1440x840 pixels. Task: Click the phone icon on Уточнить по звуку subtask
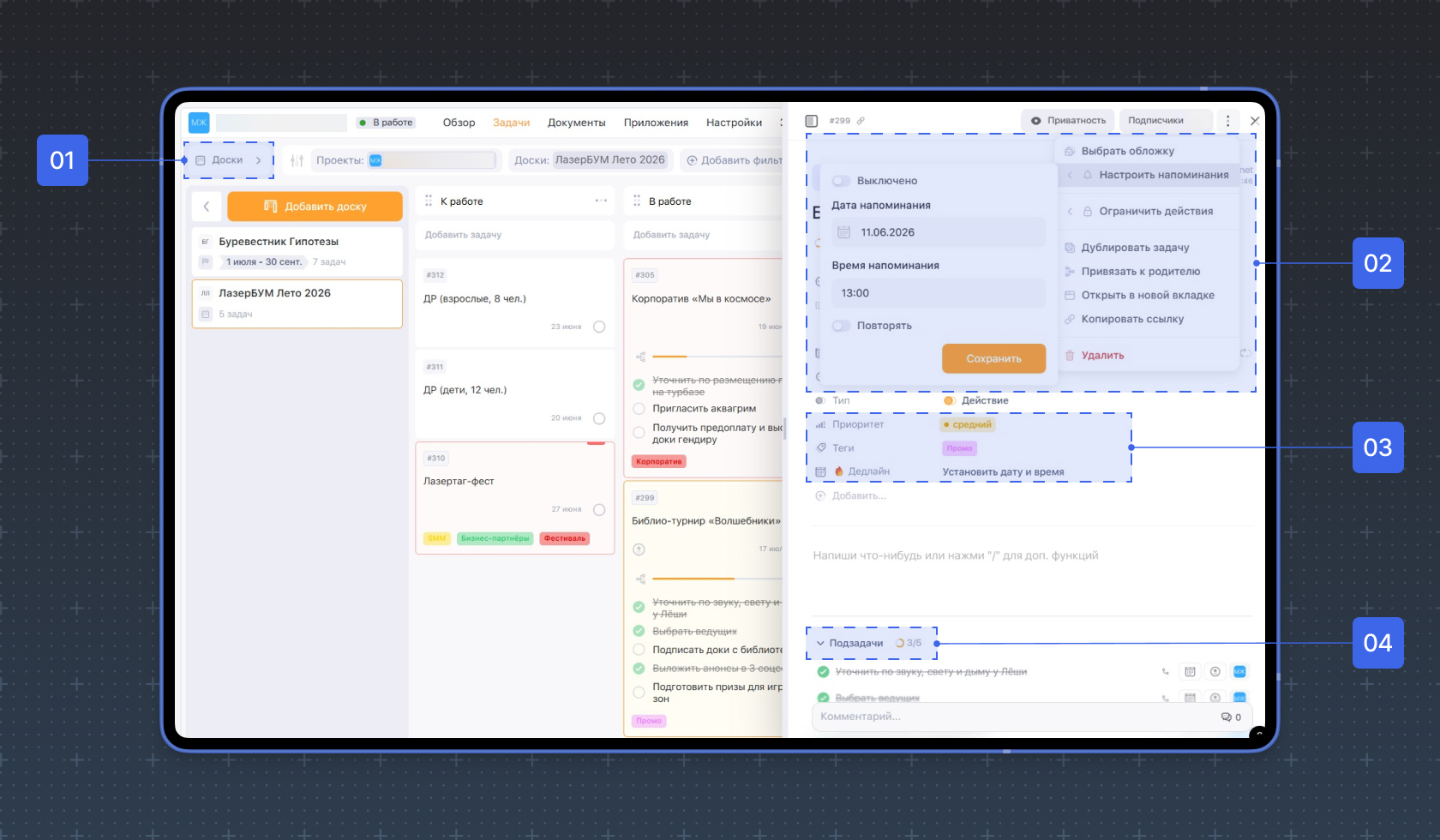[1165, 672]
